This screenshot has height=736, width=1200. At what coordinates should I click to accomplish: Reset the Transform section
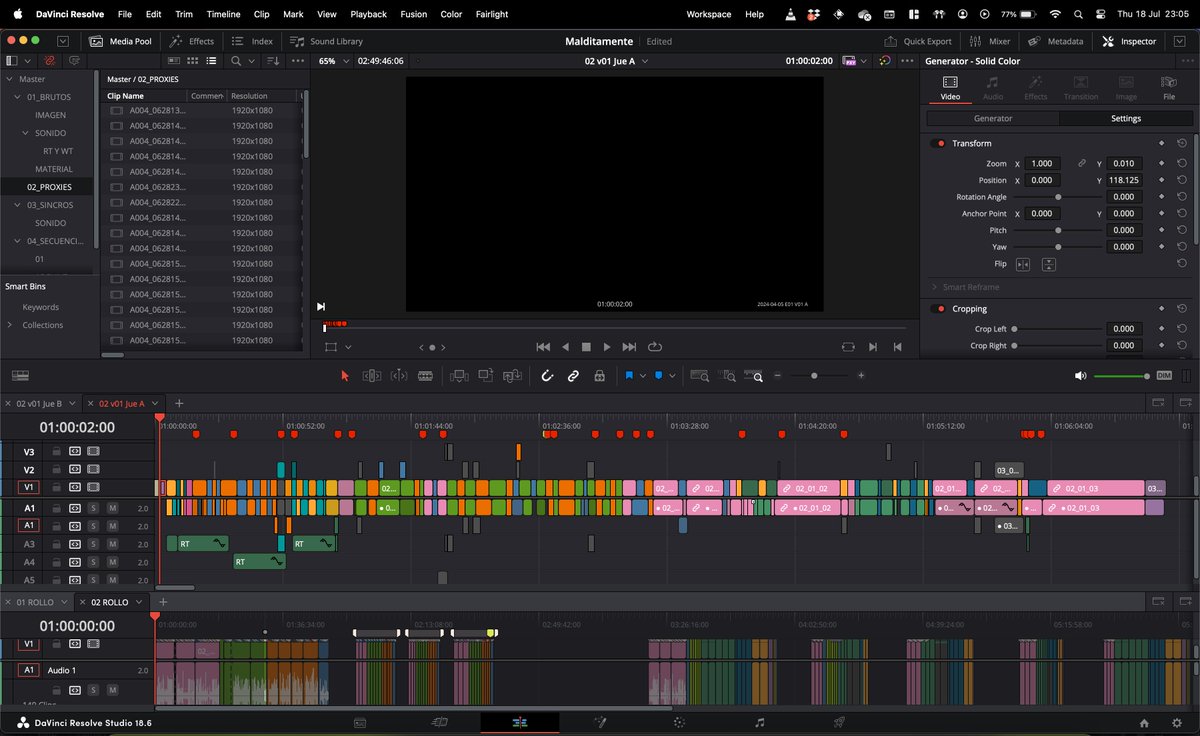1181,144
